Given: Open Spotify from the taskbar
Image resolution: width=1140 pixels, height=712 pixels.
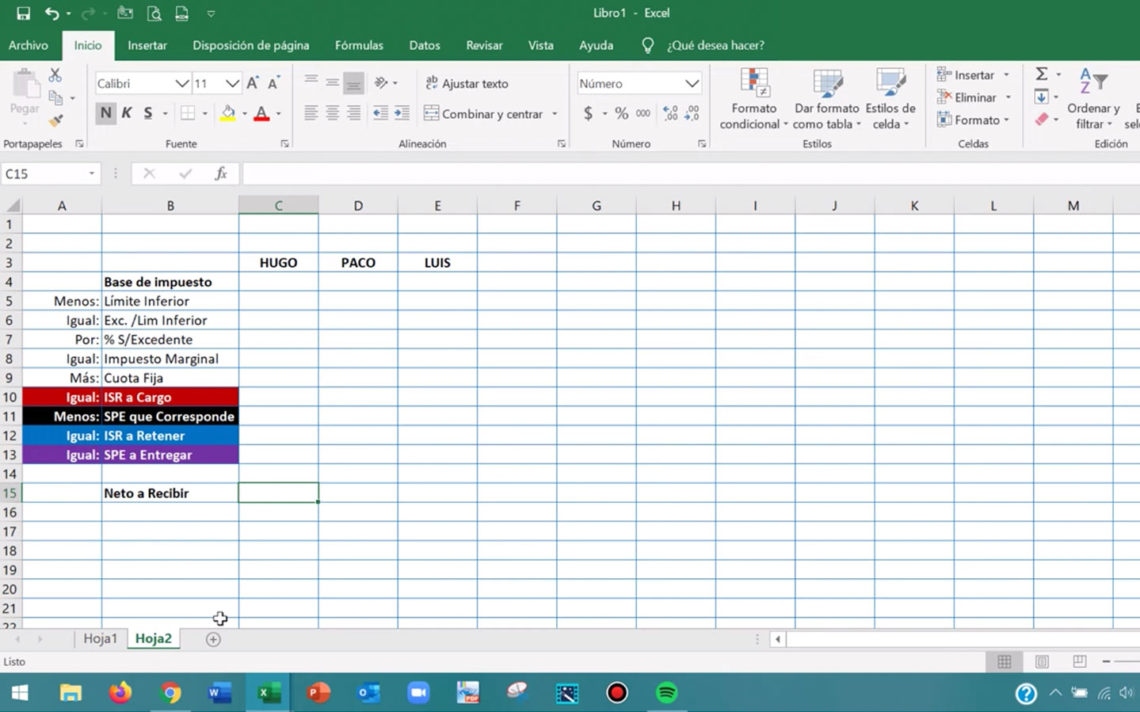Looking at the screenshot, I should [x=666, y=692].
